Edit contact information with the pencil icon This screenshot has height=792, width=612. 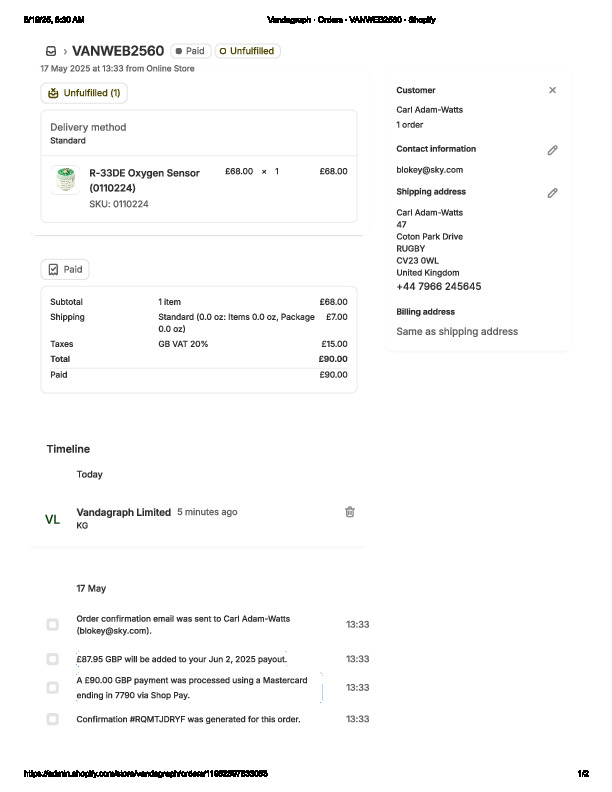[x=552, y=150]
